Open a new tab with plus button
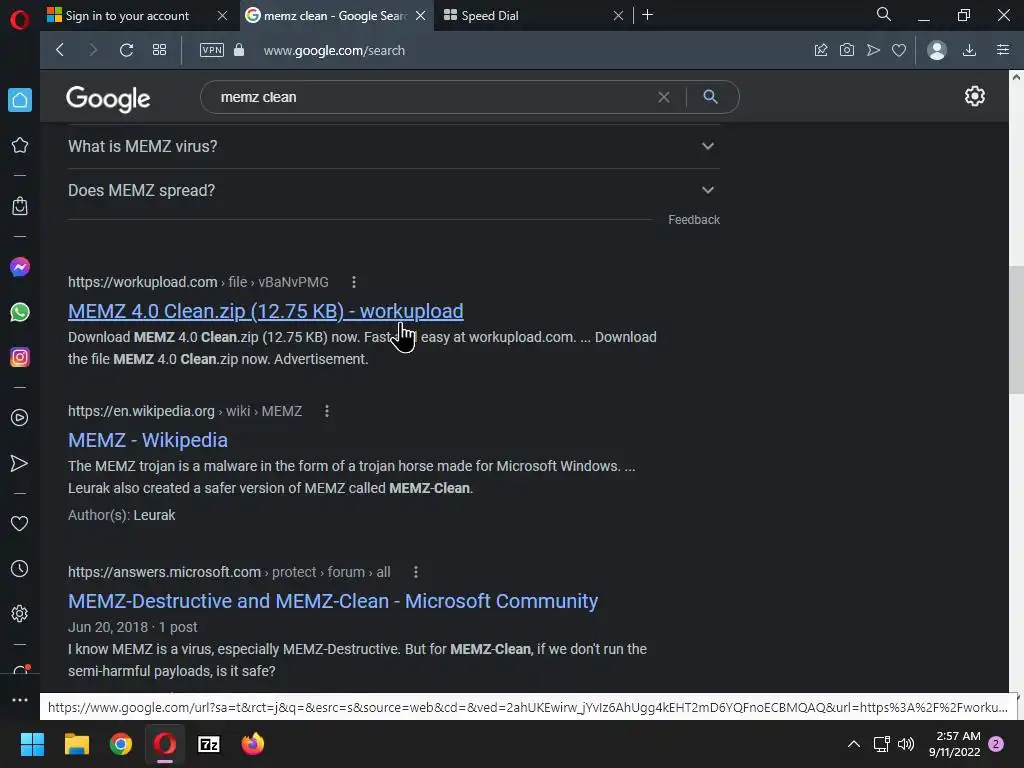The width and height of the screenshot is (1024, 768). coord(647,15)
